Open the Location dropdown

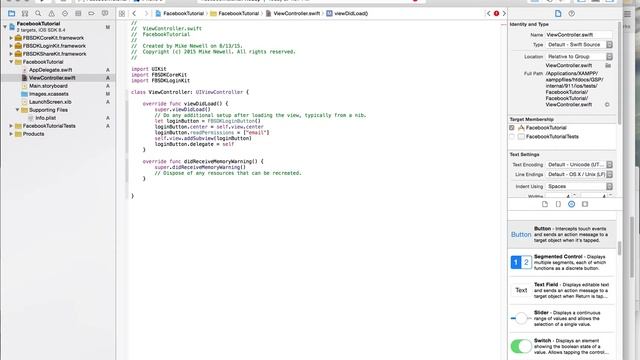click(579, 56)
